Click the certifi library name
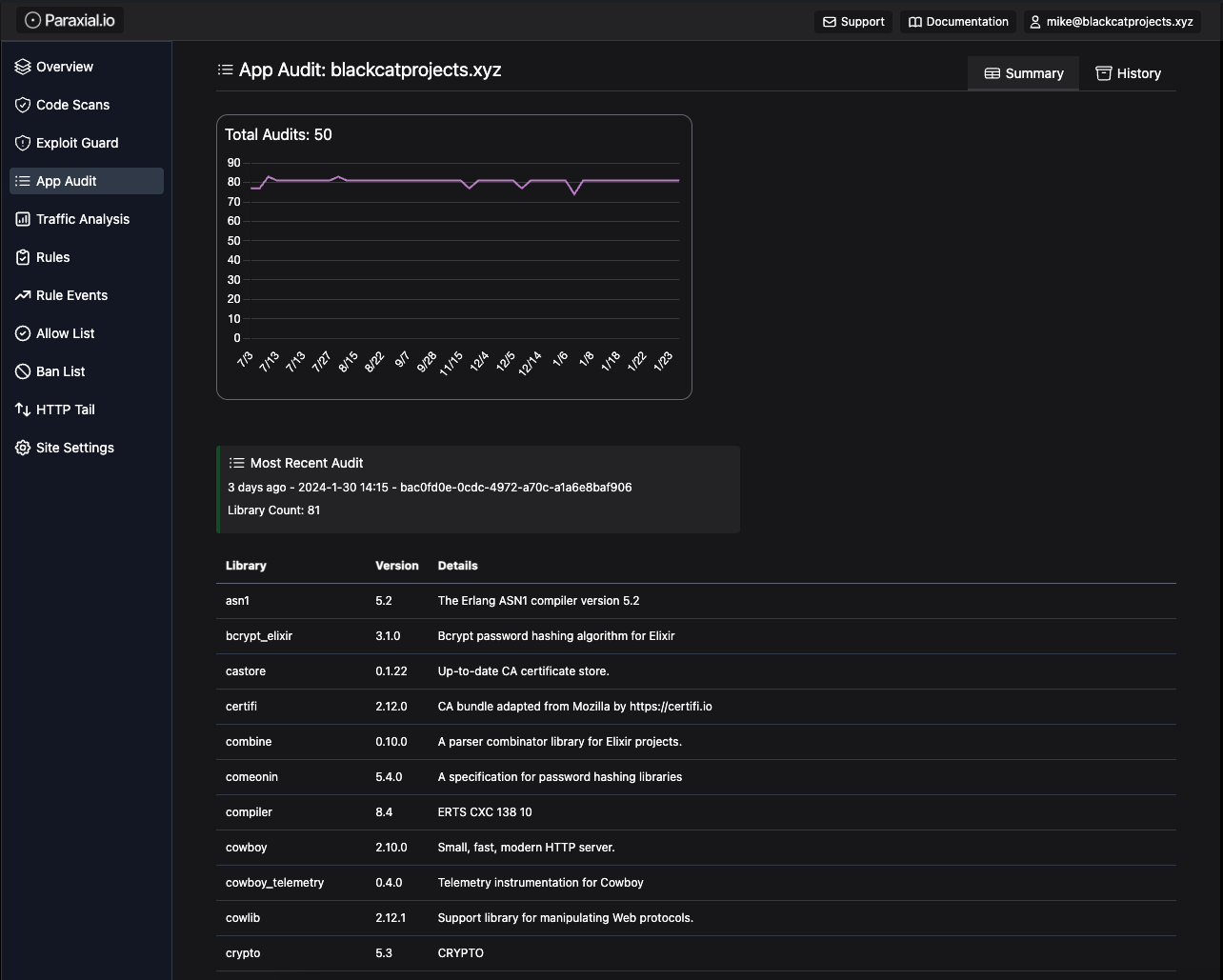Viewport: 1223px width, 980px height. point(241,707)
